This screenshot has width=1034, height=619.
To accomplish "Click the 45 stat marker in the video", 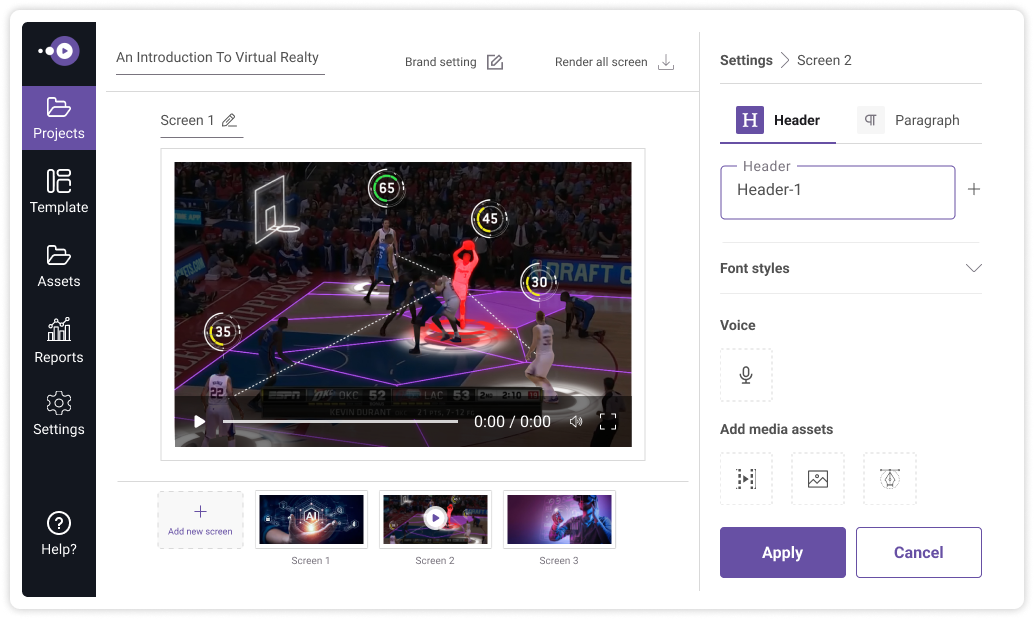I will pyautogui.click(x=489, y=218).
